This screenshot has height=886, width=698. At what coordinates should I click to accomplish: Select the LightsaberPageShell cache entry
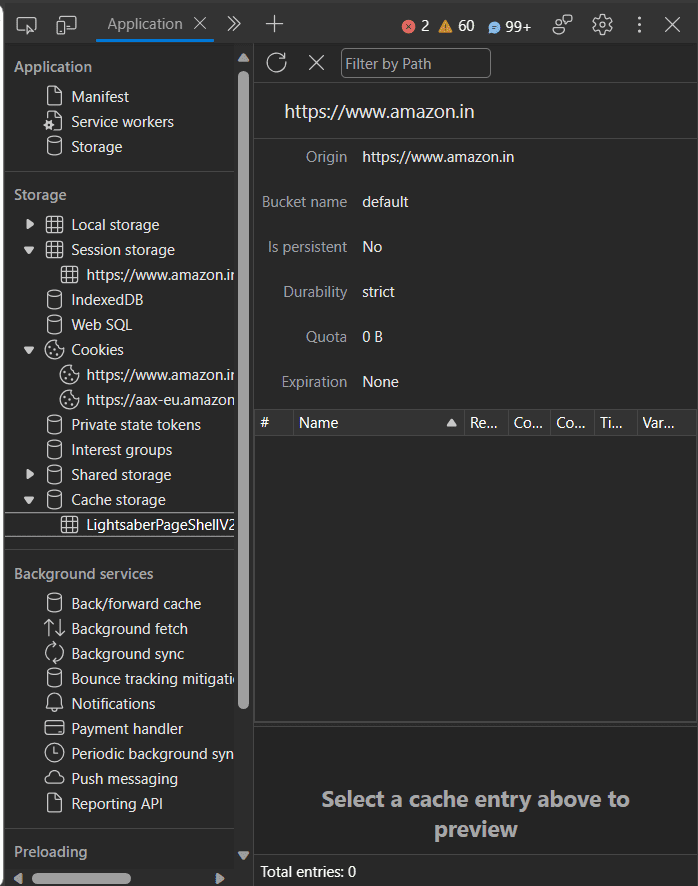click(159, 525)
